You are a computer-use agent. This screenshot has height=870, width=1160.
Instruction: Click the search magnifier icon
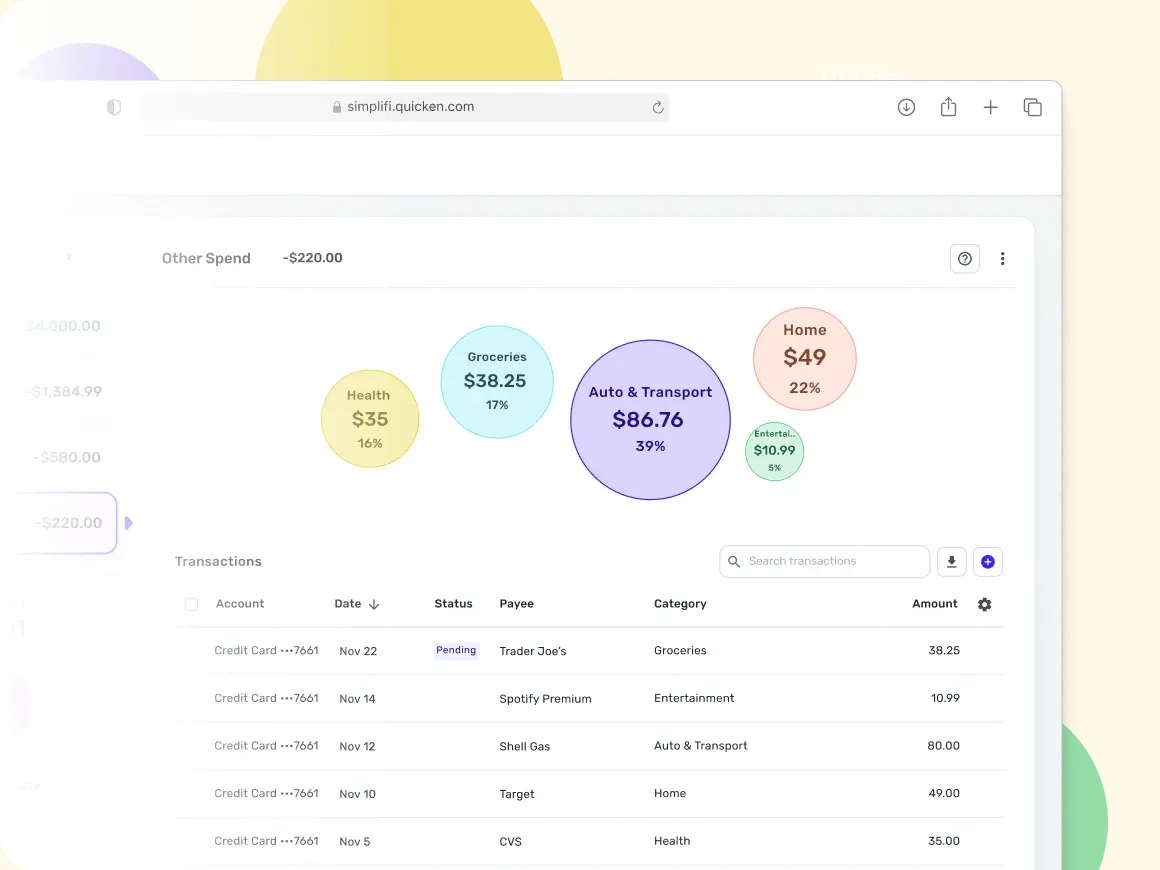point(734,562)
